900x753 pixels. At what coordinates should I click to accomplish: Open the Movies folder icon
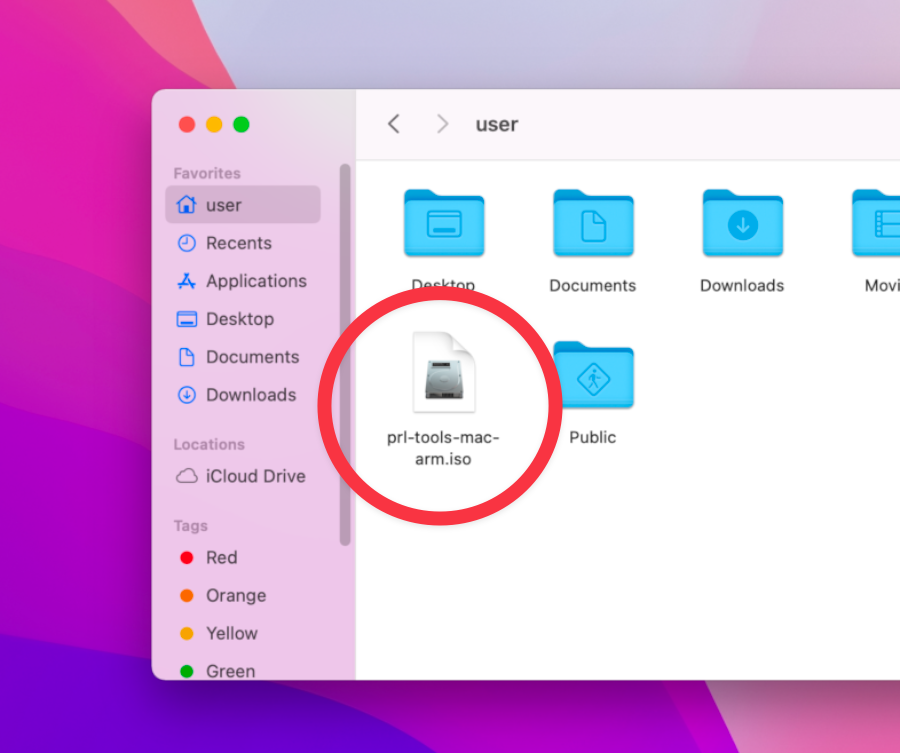[877, 225]
